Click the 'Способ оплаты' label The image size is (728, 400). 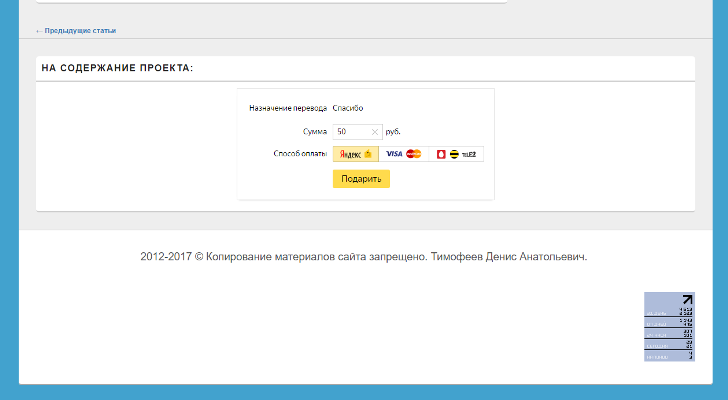click(x=300, y=154)
